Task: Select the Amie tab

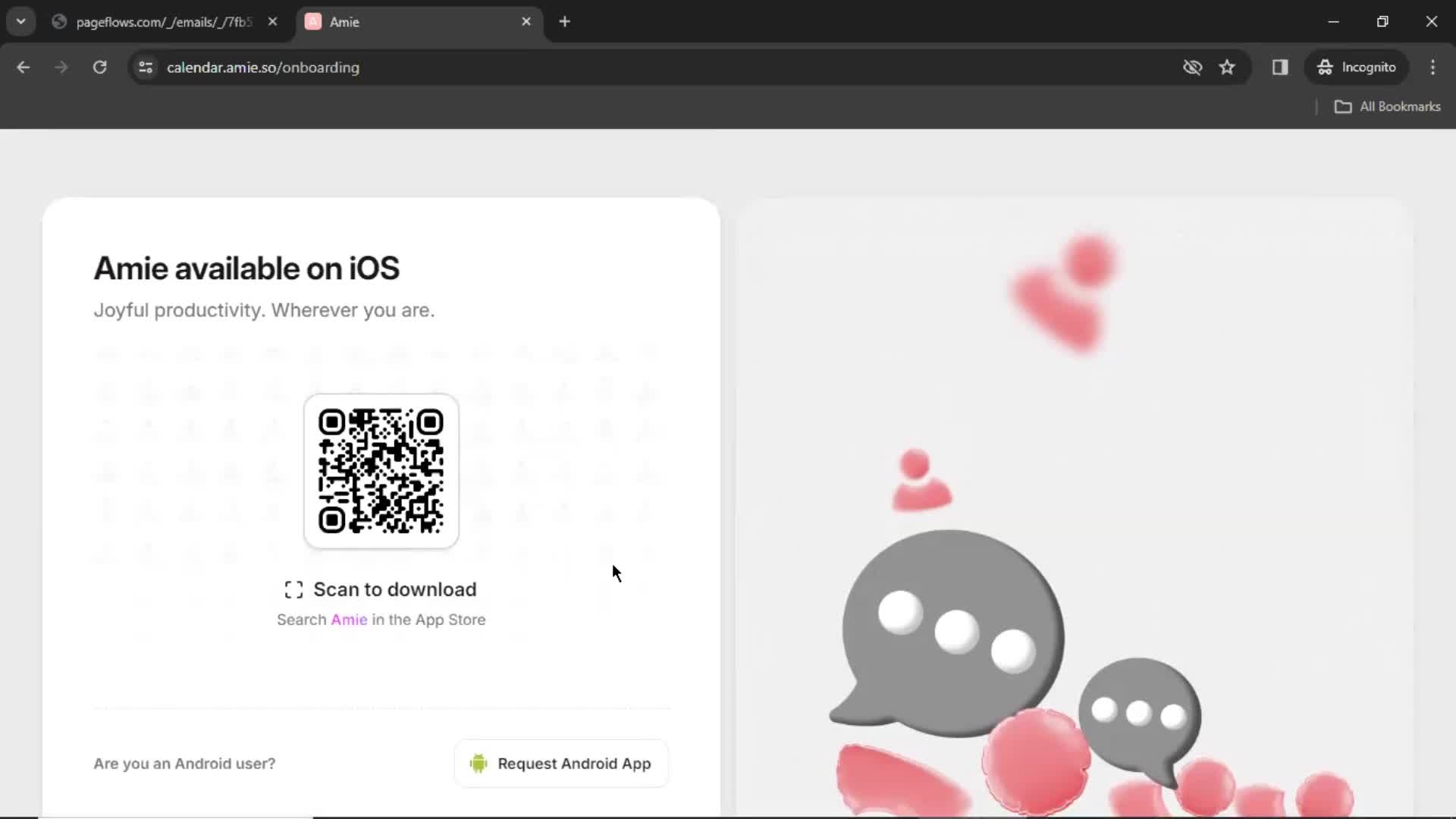Action: click(x=419, y=22)
